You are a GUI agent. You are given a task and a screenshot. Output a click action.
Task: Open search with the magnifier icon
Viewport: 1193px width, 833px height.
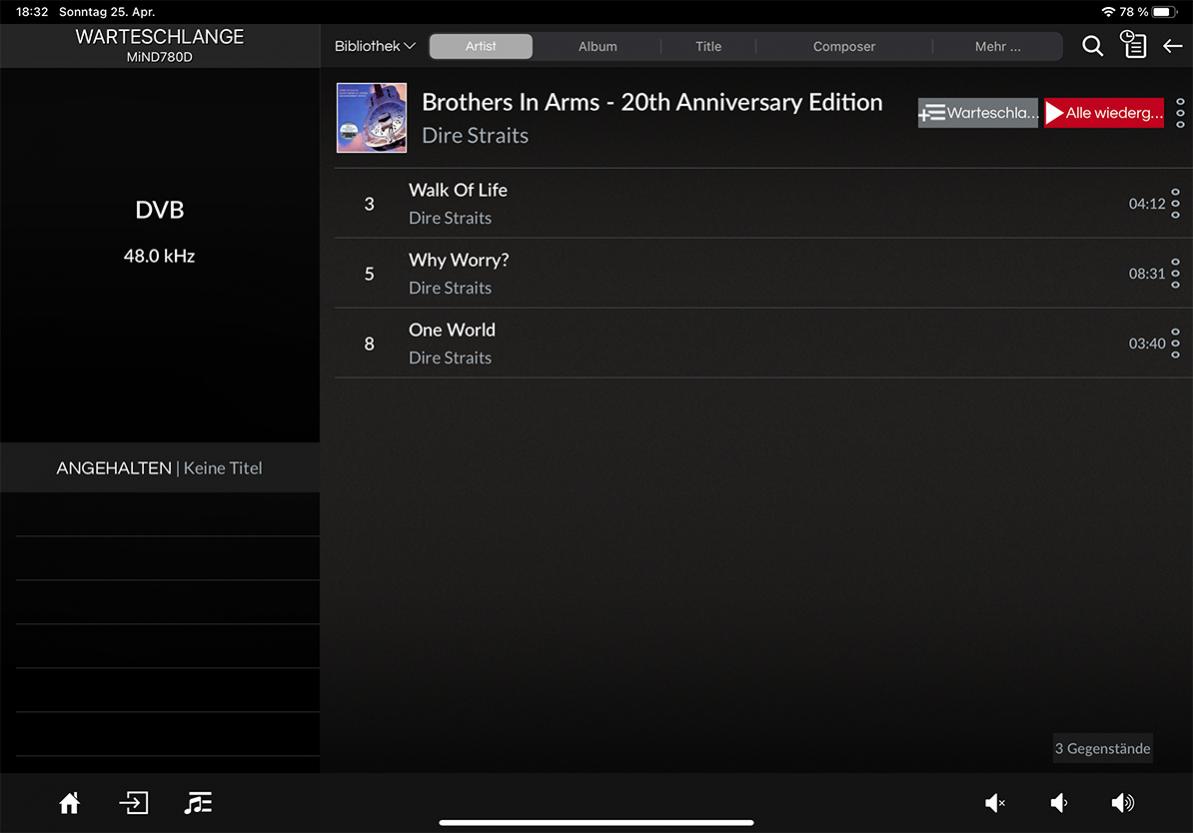coord(1093,46)
